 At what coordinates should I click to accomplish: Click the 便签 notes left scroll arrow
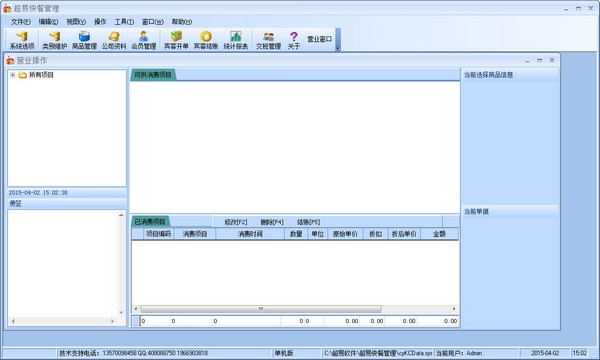coord(13,321)
